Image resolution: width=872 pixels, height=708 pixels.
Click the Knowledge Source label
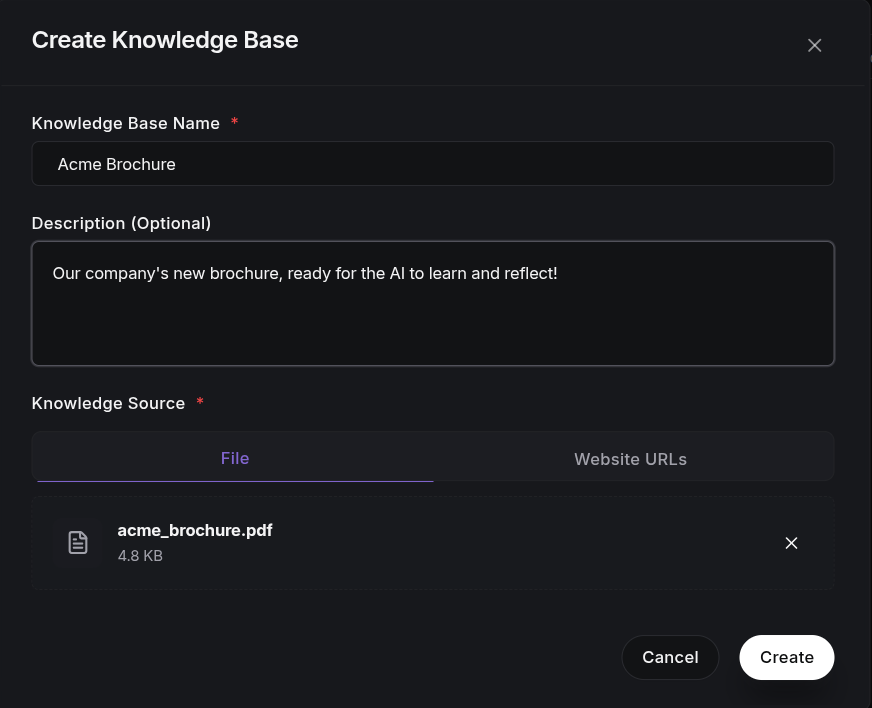(108, 403)
